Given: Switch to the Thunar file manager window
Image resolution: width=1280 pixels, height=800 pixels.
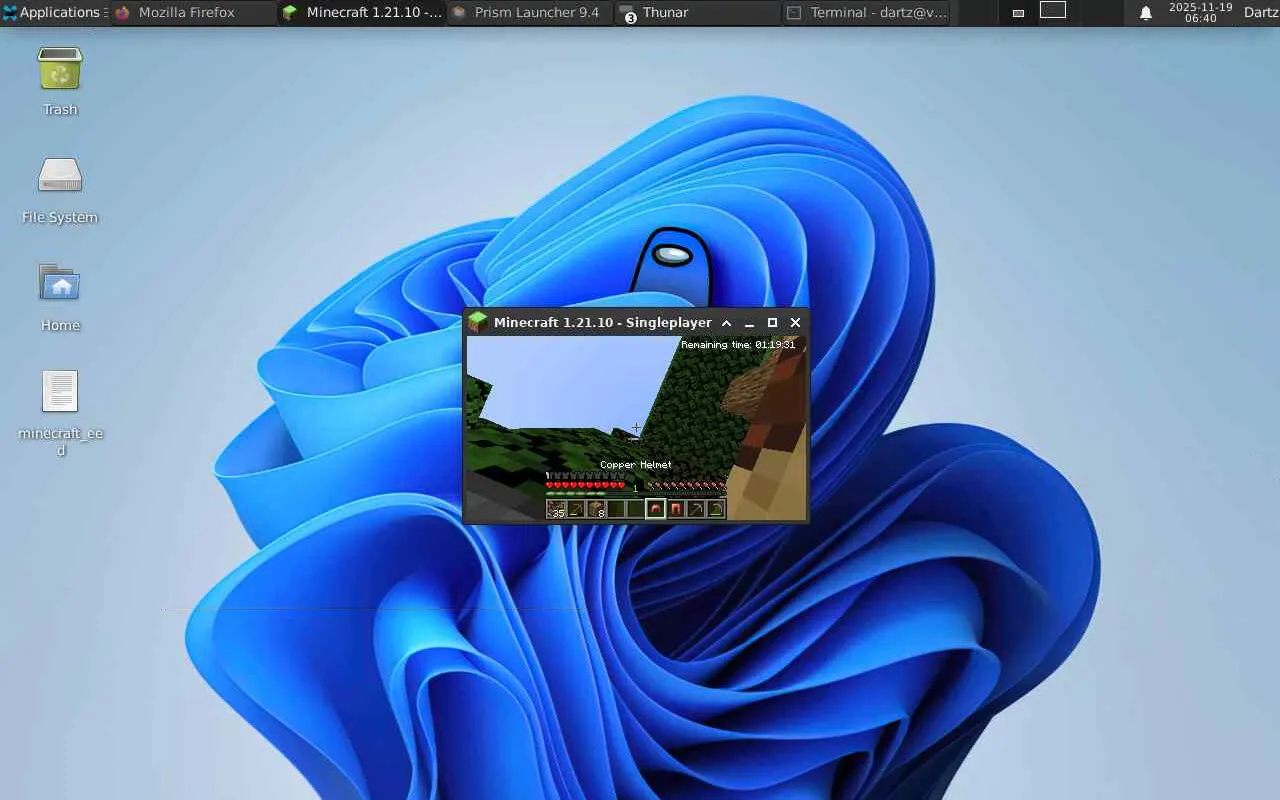Looking at the screenshot, I should [697, 13].
